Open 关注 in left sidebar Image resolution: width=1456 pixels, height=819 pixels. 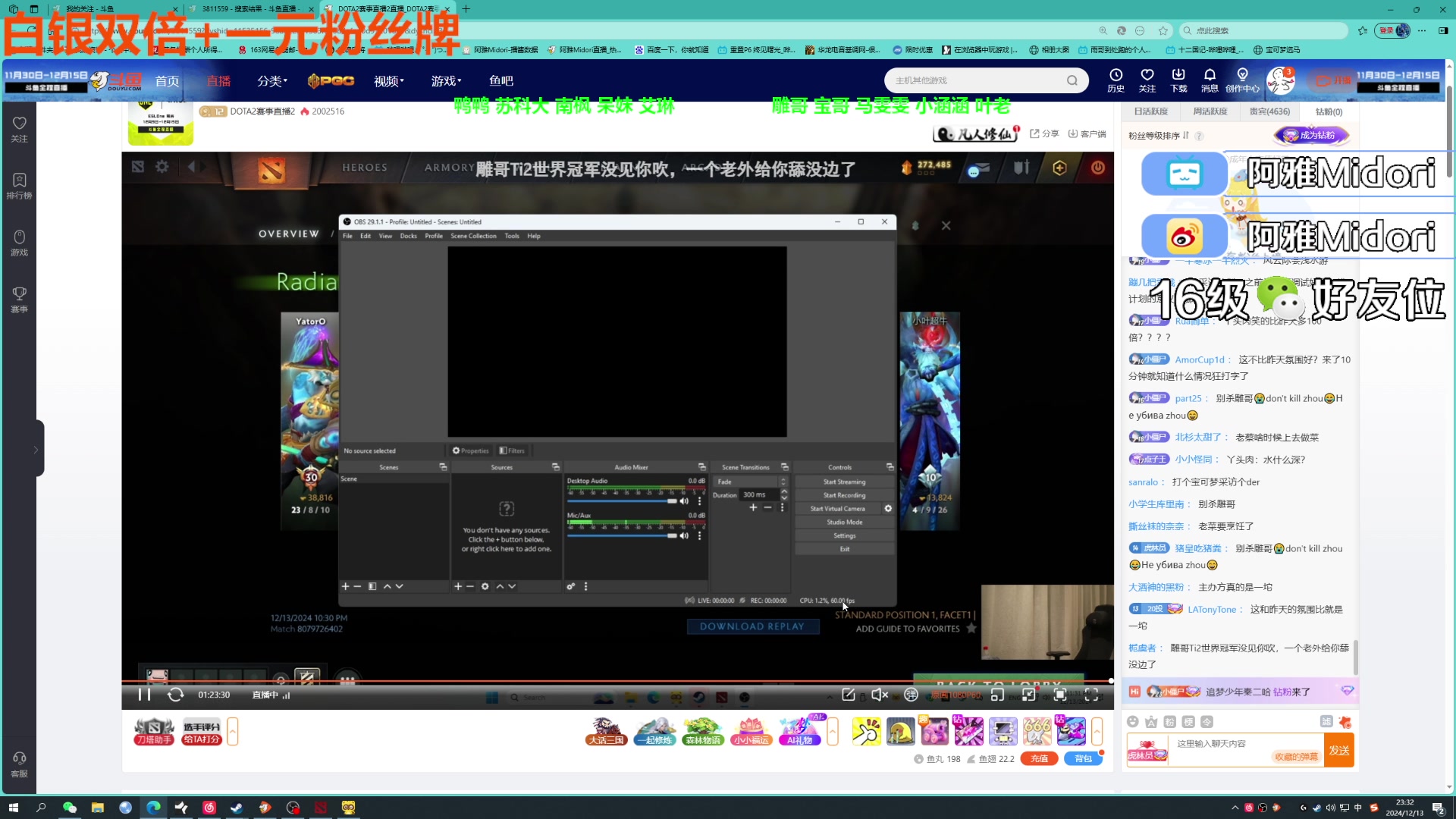(x=19, y=129)
